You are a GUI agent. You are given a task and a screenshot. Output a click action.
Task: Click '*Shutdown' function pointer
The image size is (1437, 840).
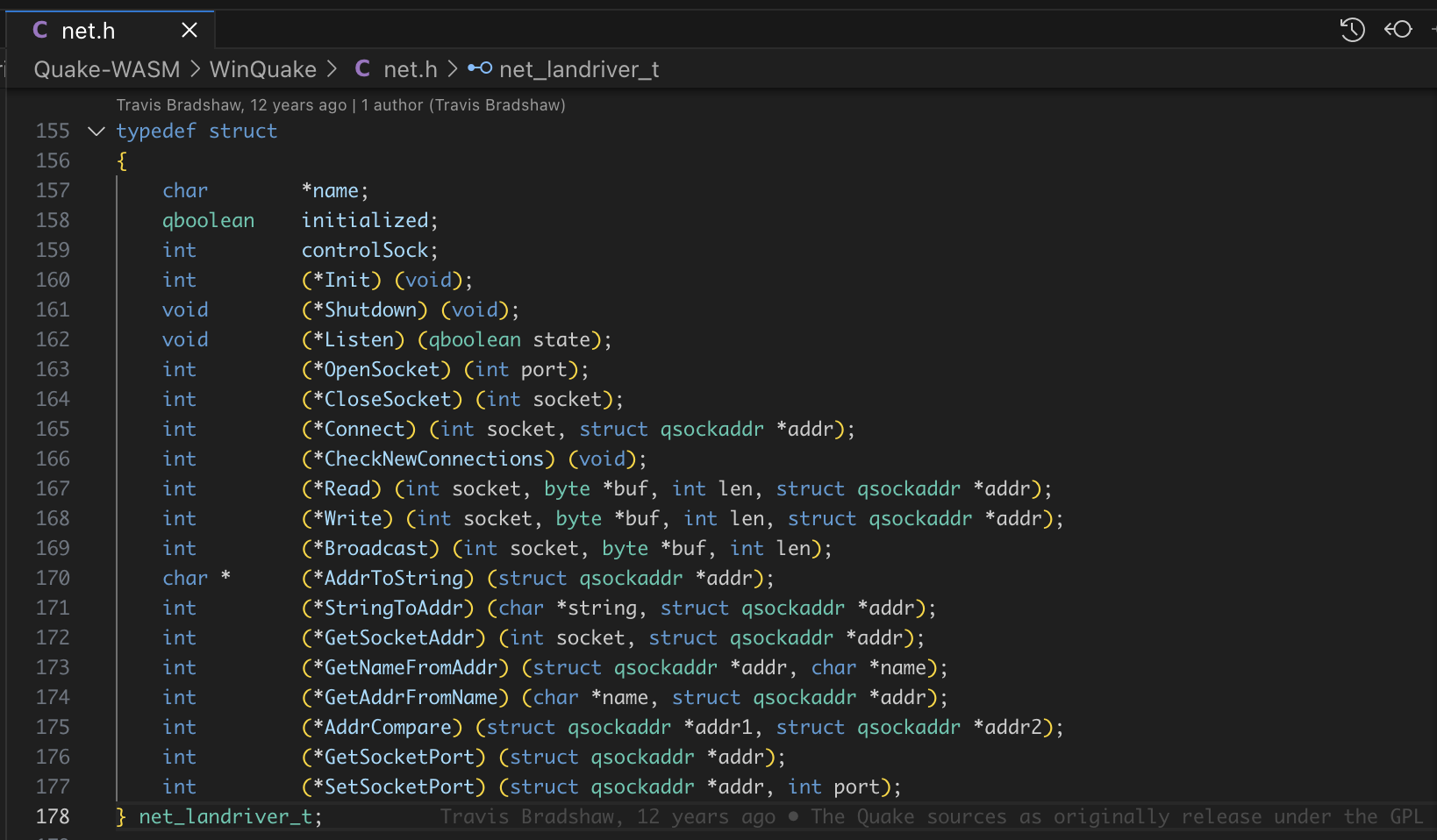[x=365, y=310]
